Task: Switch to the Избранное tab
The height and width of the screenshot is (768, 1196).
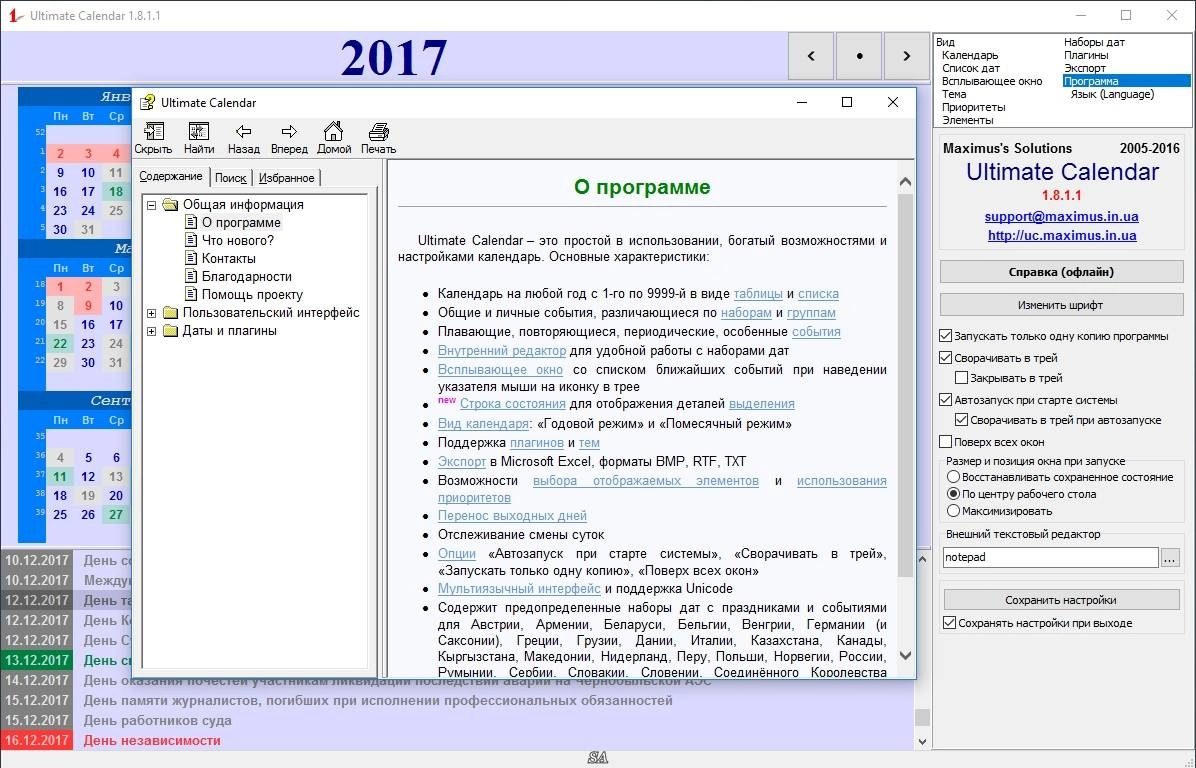Action: tap(286, 178)
